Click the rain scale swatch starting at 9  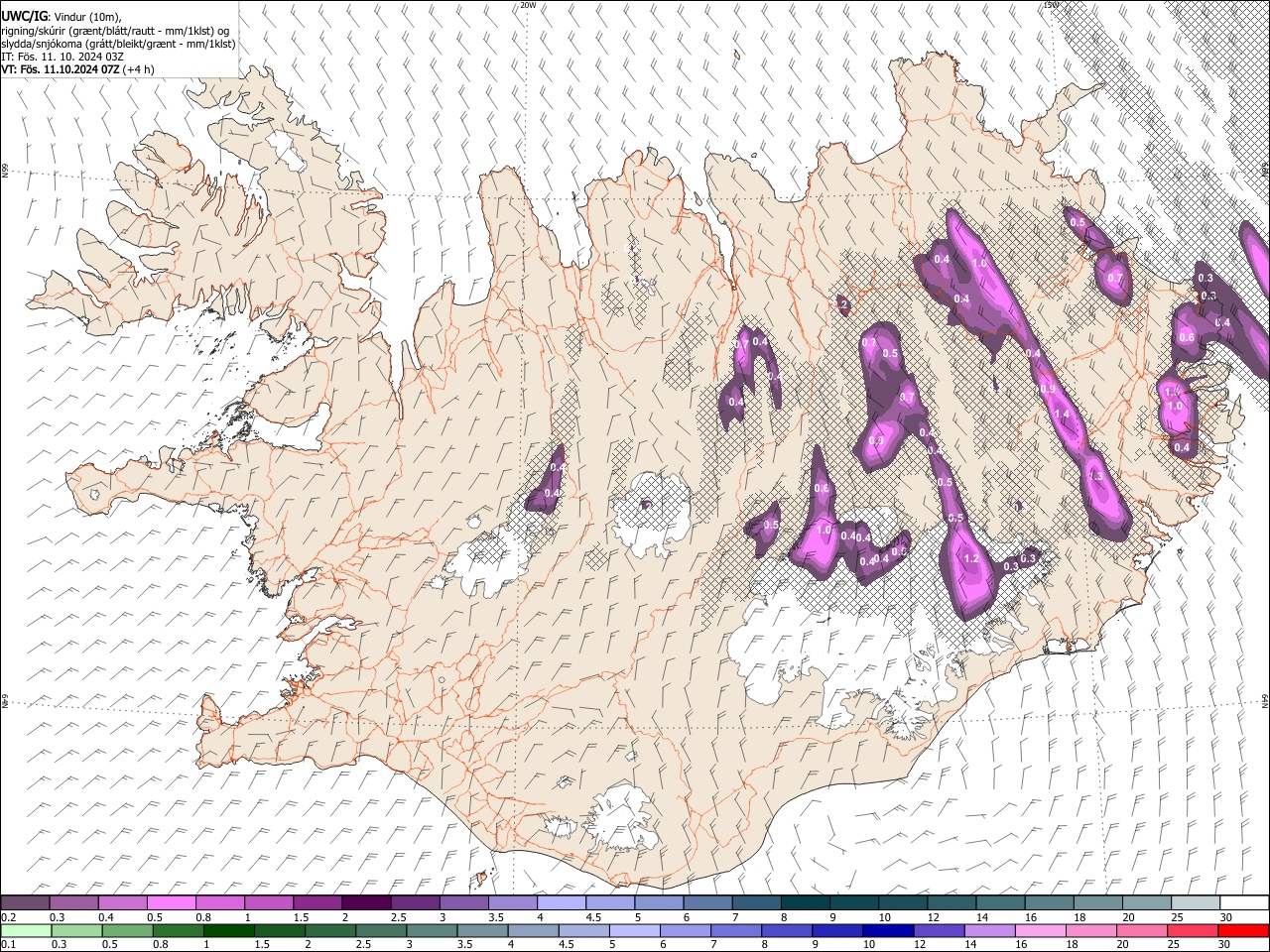(837, 930)
